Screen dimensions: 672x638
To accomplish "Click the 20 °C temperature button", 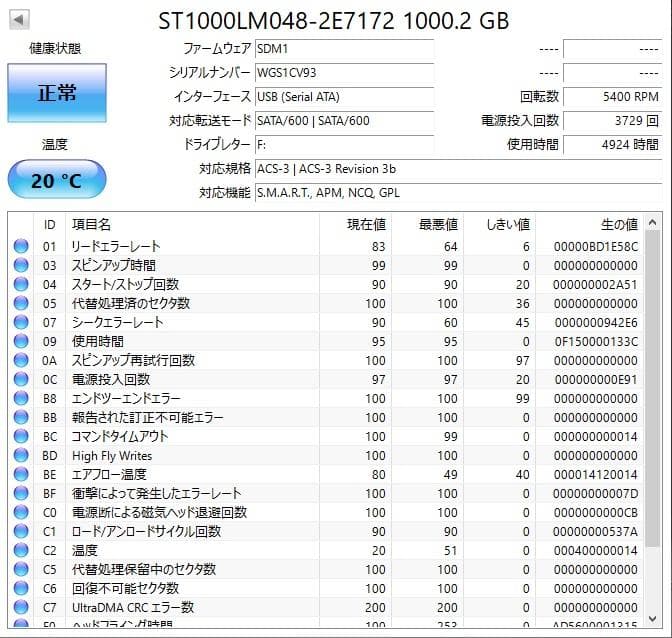I will click(57, 180).
